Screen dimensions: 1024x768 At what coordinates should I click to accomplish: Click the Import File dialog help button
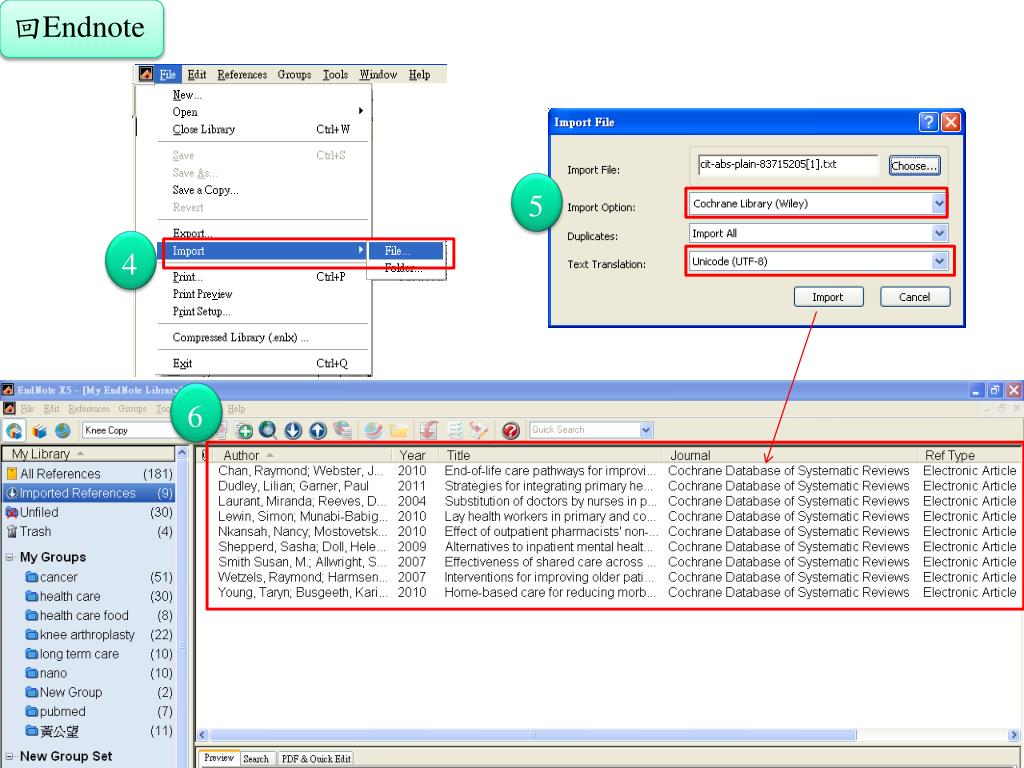pyautogui.click(x=928, y=122)
